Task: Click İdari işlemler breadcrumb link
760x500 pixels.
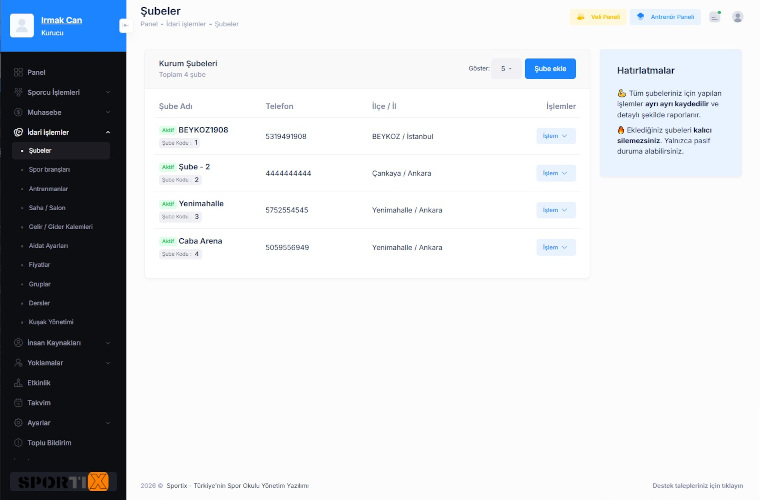Action: coord(186,24)
